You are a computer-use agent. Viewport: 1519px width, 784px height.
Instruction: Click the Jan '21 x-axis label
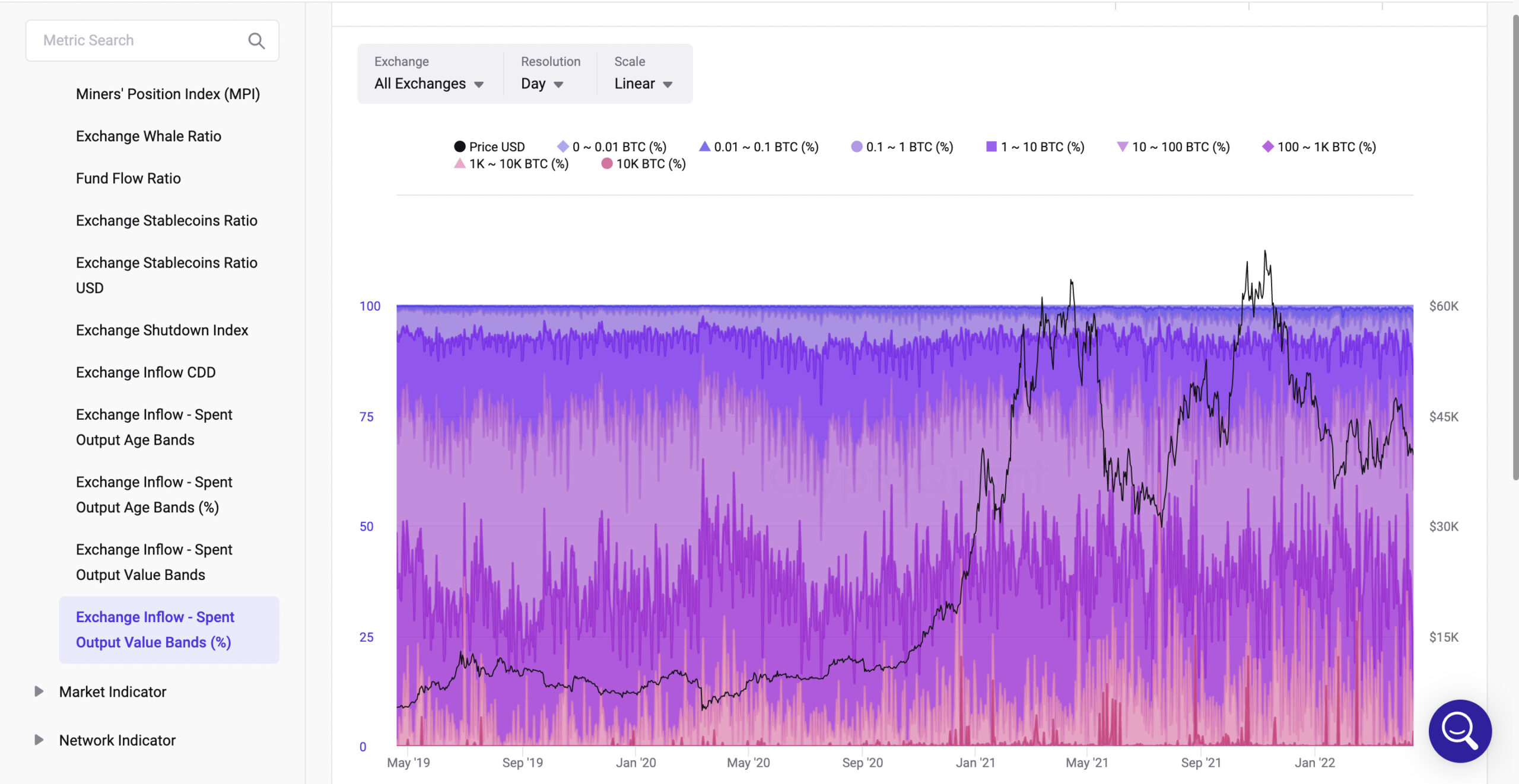[975, 763]
